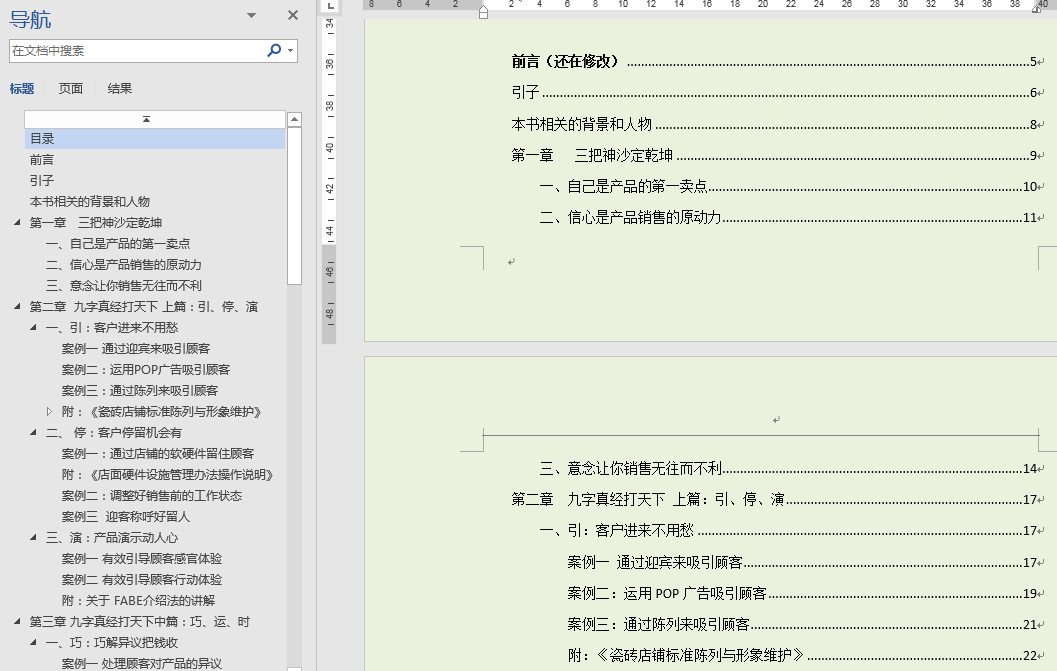
Task: Click the first-line indent marker on ruler
Action: click(484, 5)
